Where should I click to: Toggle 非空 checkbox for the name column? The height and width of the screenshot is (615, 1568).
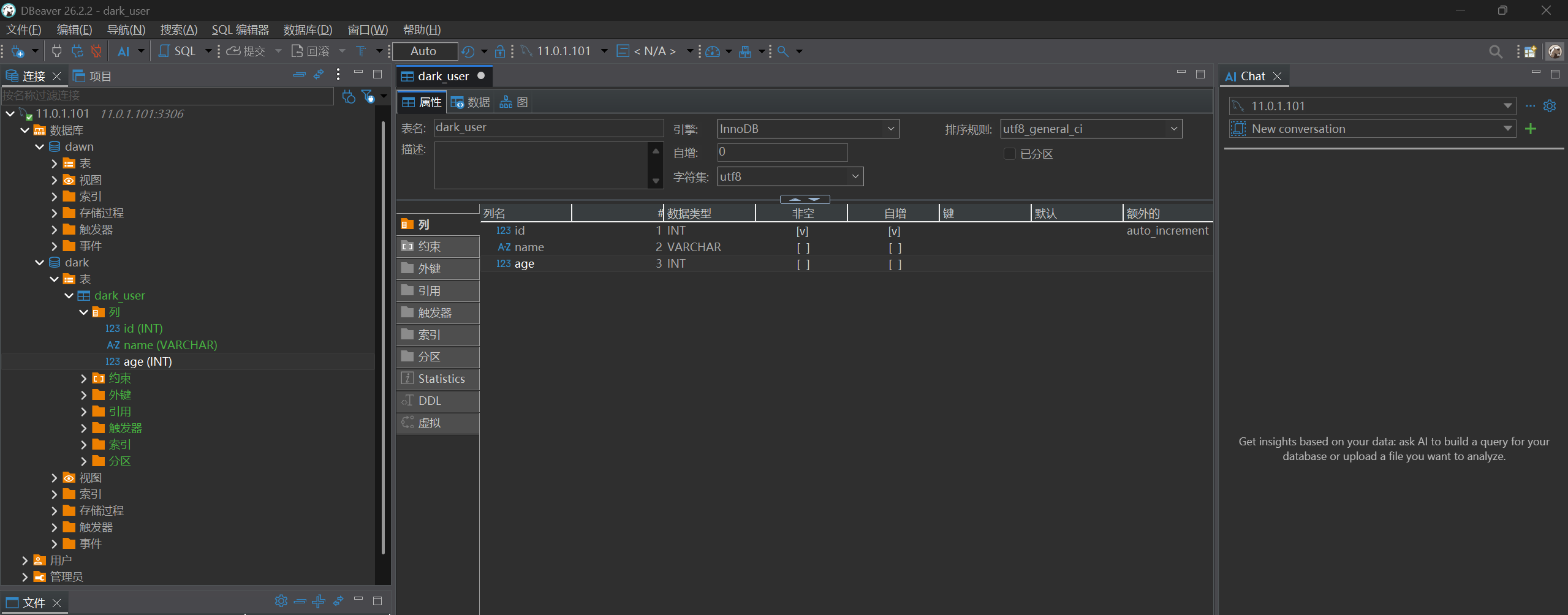click(803, 247)
